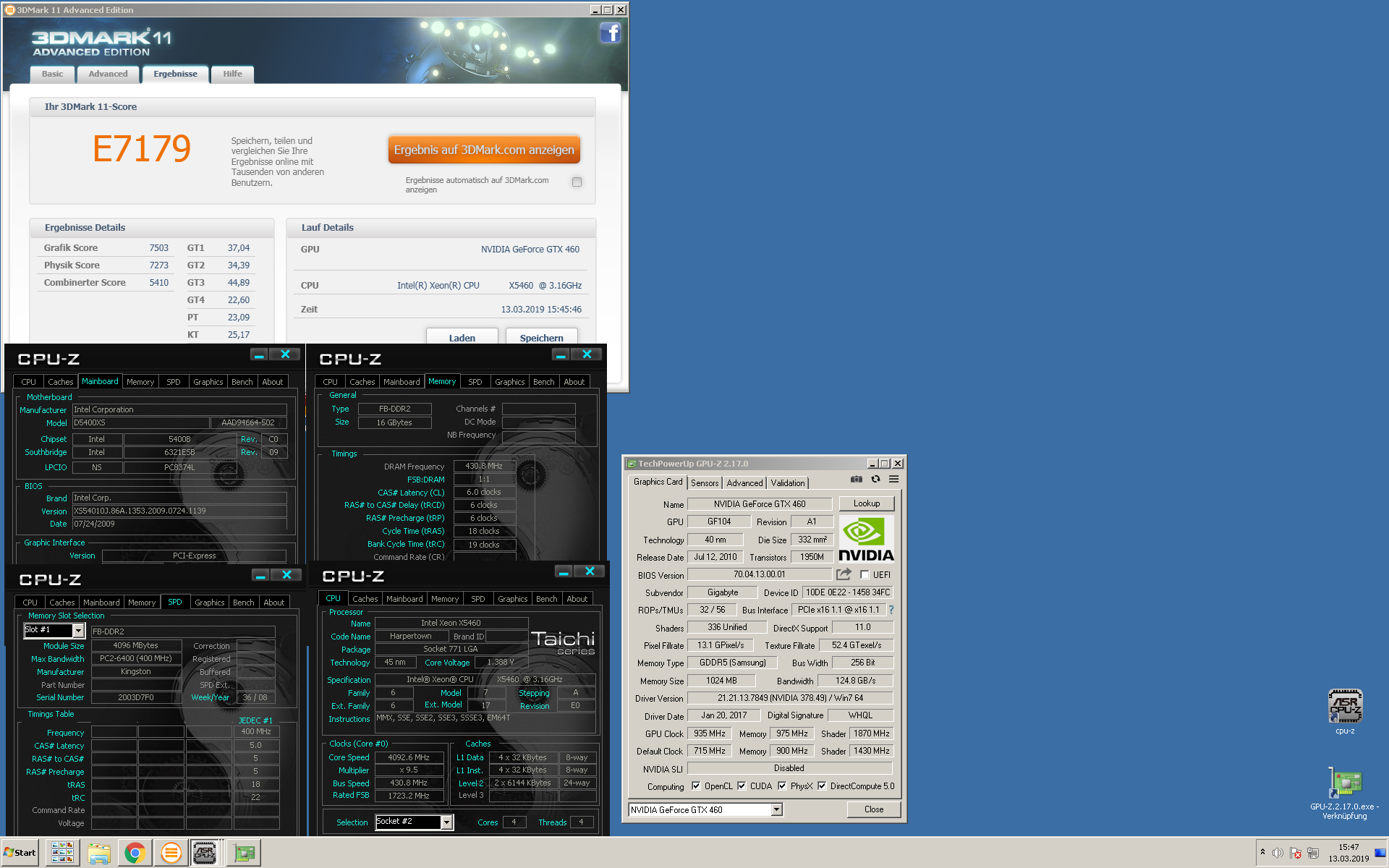Viewport: 1389px width, 868px height.
Task: Click the Speichern button
Action: pyautogui.click(x=541, y=338)
